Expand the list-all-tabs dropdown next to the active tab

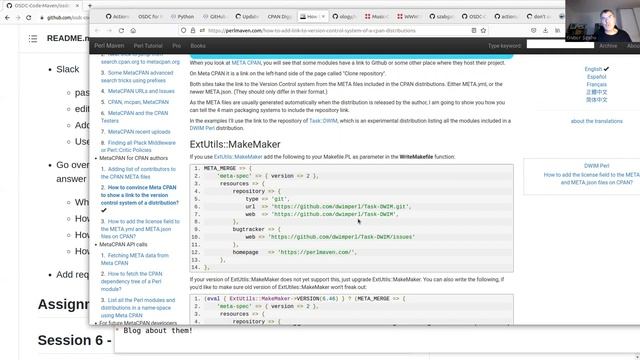click(x=323, y=17)
